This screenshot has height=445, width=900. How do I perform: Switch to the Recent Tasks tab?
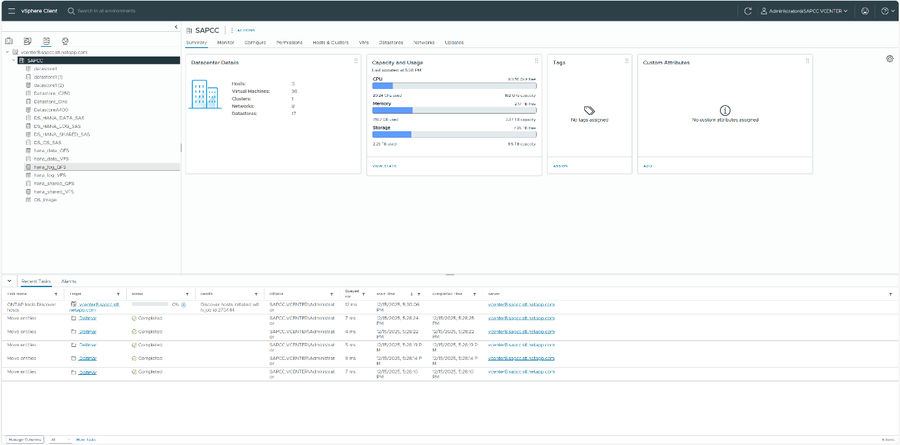(36, 282)
